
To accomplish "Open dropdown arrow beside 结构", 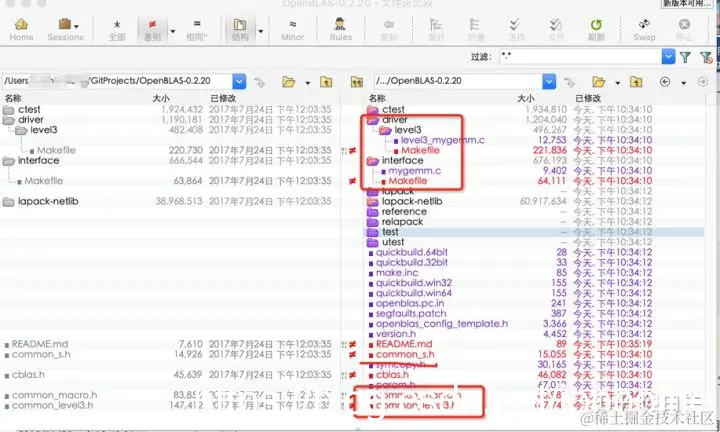I will (x=260, y=31).
